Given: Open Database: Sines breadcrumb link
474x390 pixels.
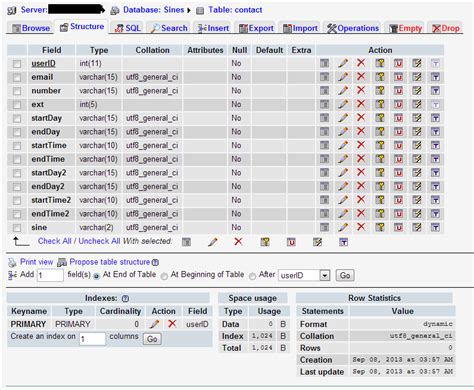Looking at the screenshot, I should (x=154, y=10).
